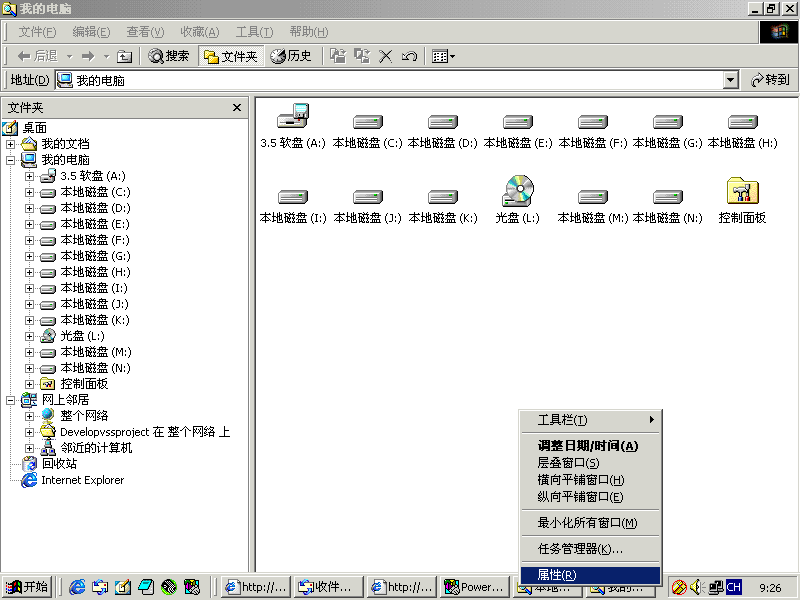The width and height of the screenshot is (800, 600).
Task: Toggle the 搜索 search pane button
Action: point(168,56)
